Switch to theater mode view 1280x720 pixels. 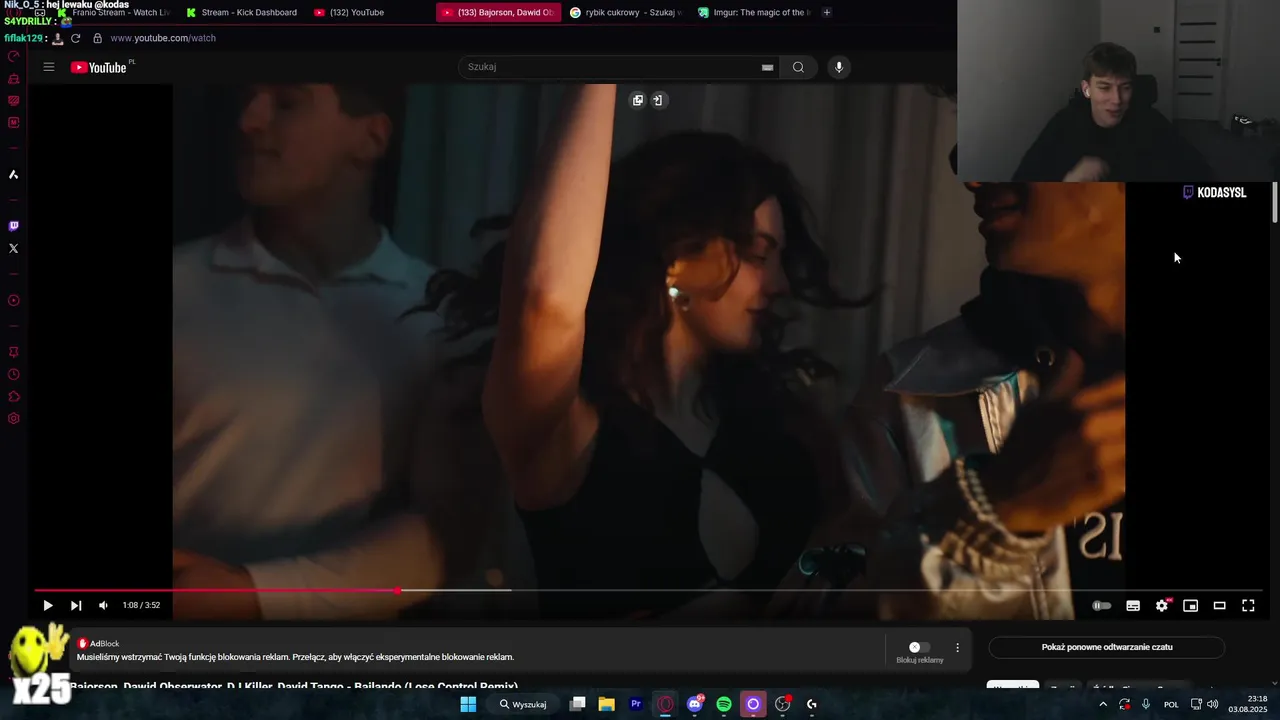(x=1219, y=605)
